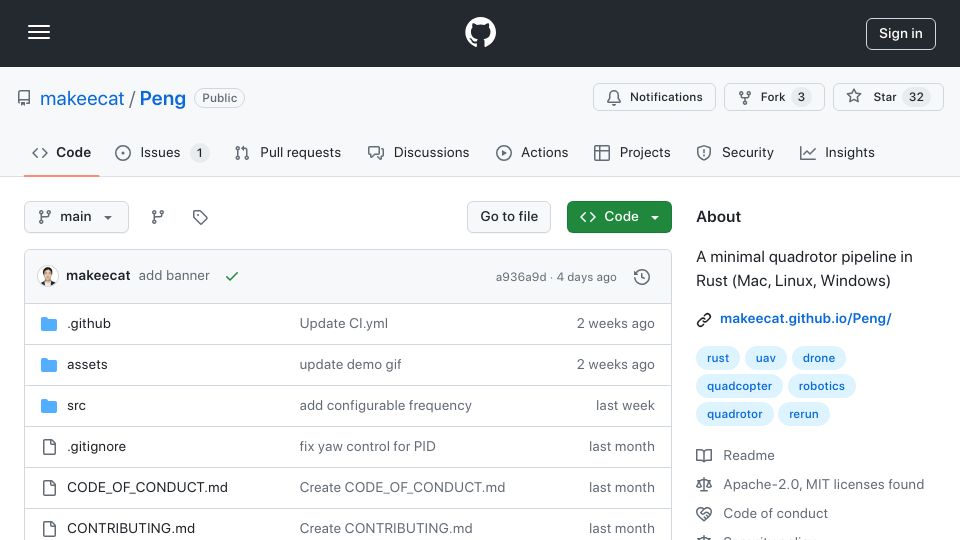Open the makeecat owner profile link
Viewport: 960px width, 540px height.
point(82,99)
